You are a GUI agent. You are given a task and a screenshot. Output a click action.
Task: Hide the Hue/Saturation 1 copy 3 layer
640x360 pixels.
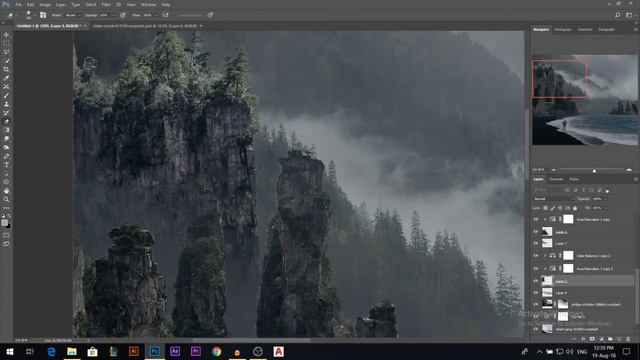tap(536, 269)
